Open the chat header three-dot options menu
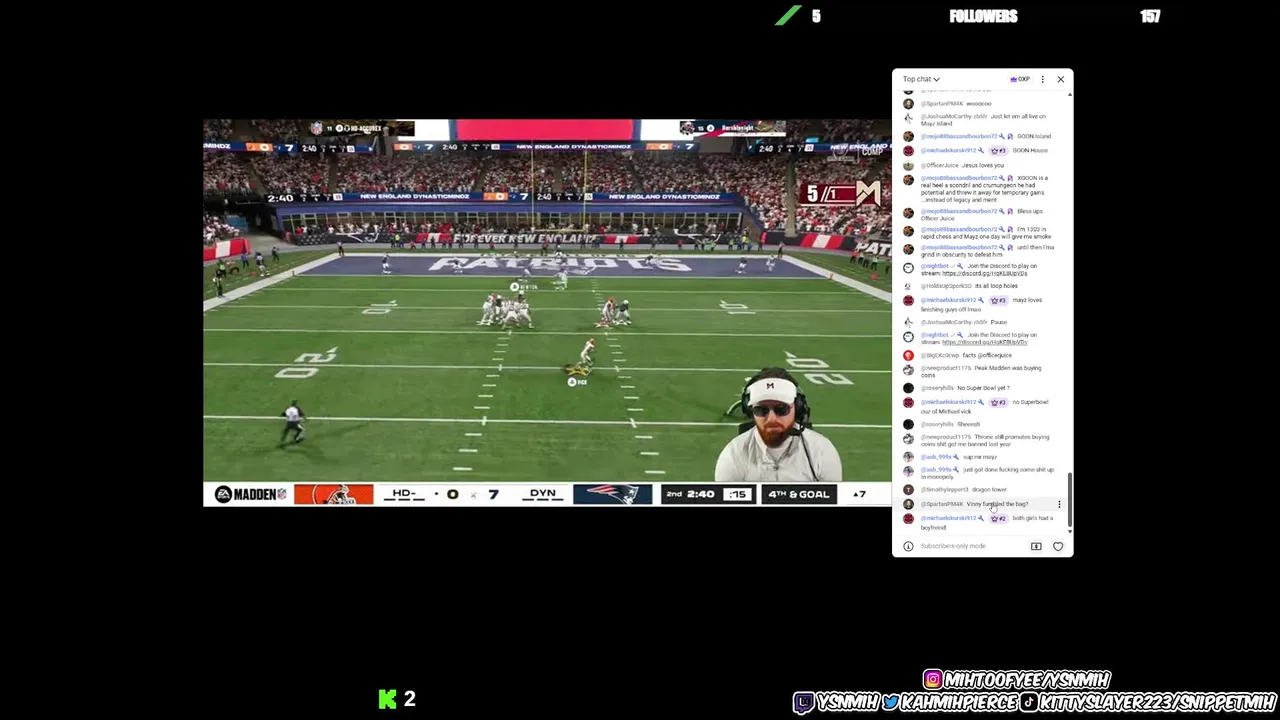Image resolution: width=1280 pixels, height=720 pixels. click(1042, 79)
